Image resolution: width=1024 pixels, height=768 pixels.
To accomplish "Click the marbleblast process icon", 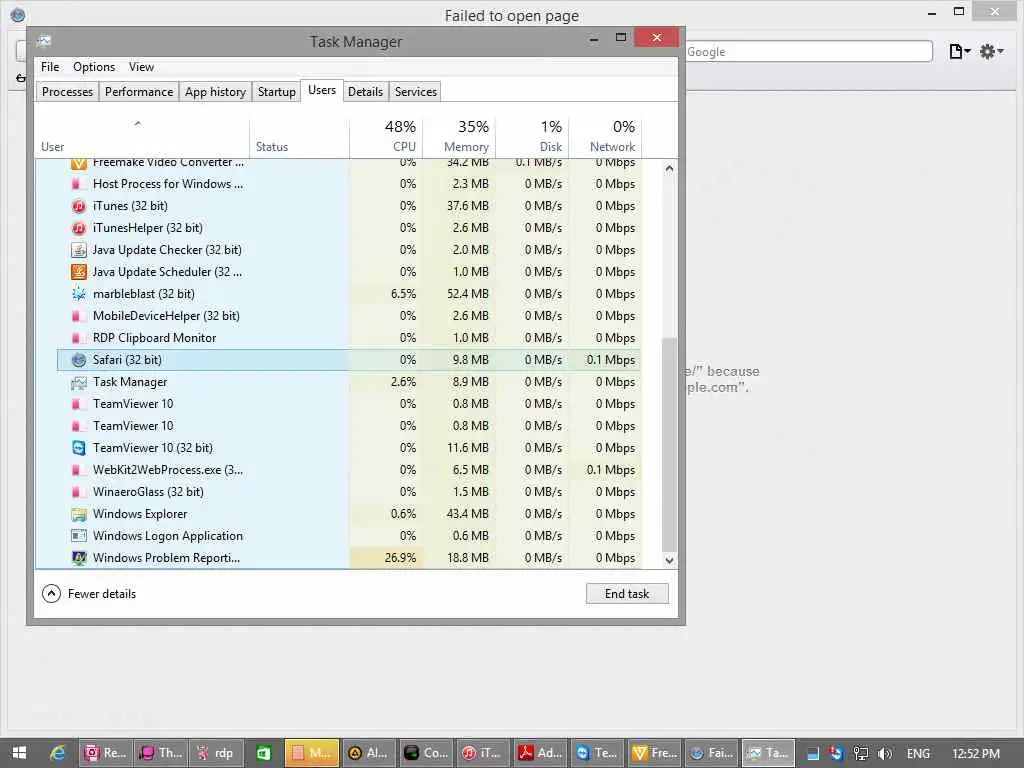I will point(78,294).
